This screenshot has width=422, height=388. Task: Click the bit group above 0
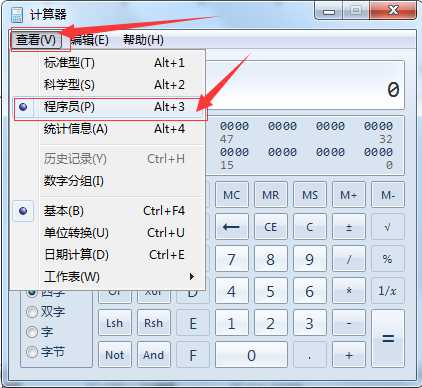tap(378, 152)
